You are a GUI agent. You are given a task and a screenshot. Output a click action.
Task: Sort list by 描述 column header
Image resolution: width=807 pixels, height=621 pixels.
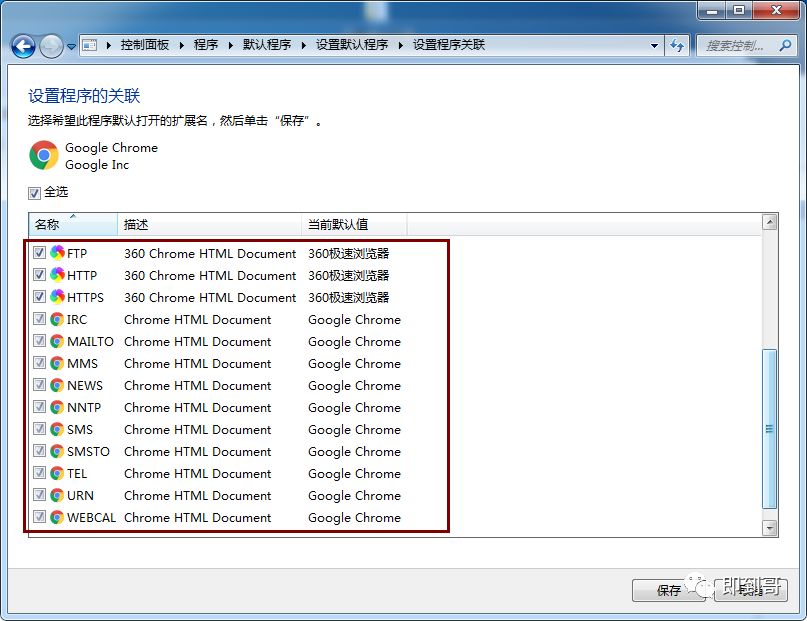click(209, 224)
